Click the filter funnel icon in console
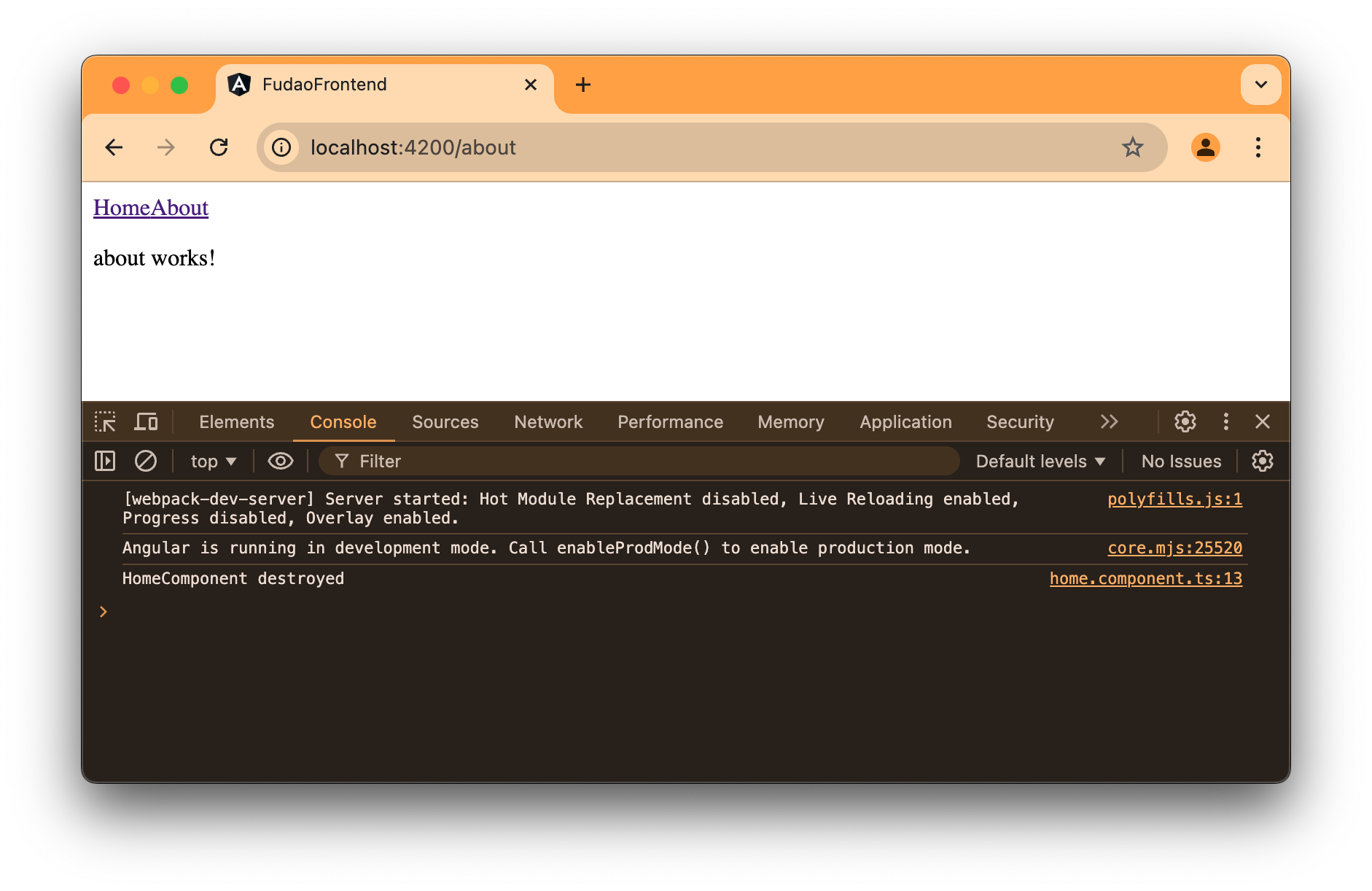 point(341,461)
